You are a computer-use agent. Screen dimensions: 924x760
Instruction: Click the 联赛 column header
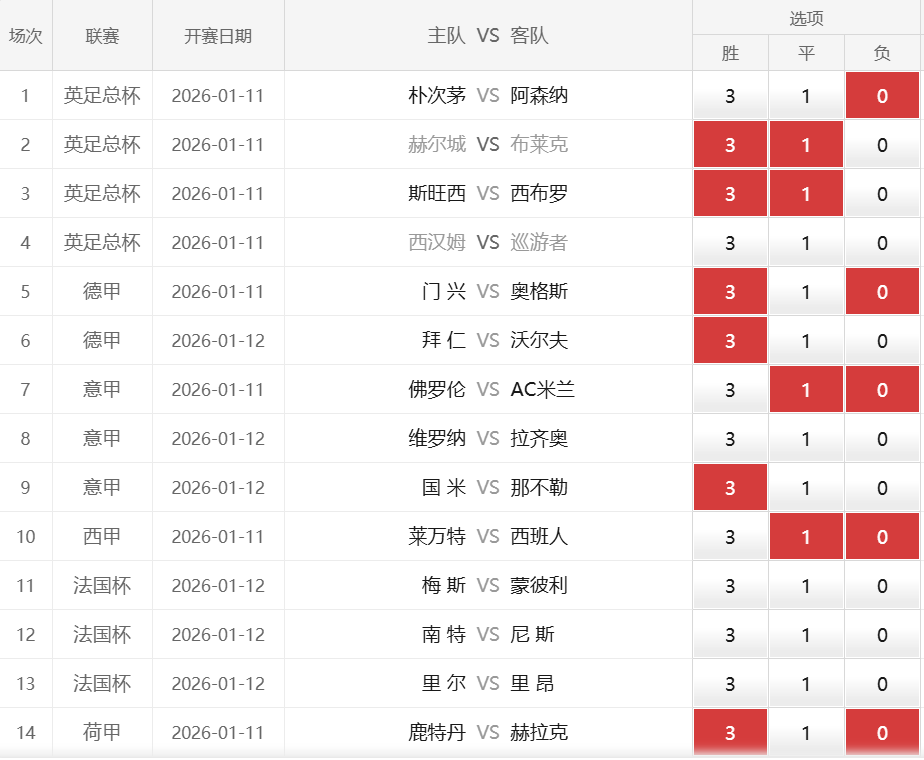tap(102, 32)
